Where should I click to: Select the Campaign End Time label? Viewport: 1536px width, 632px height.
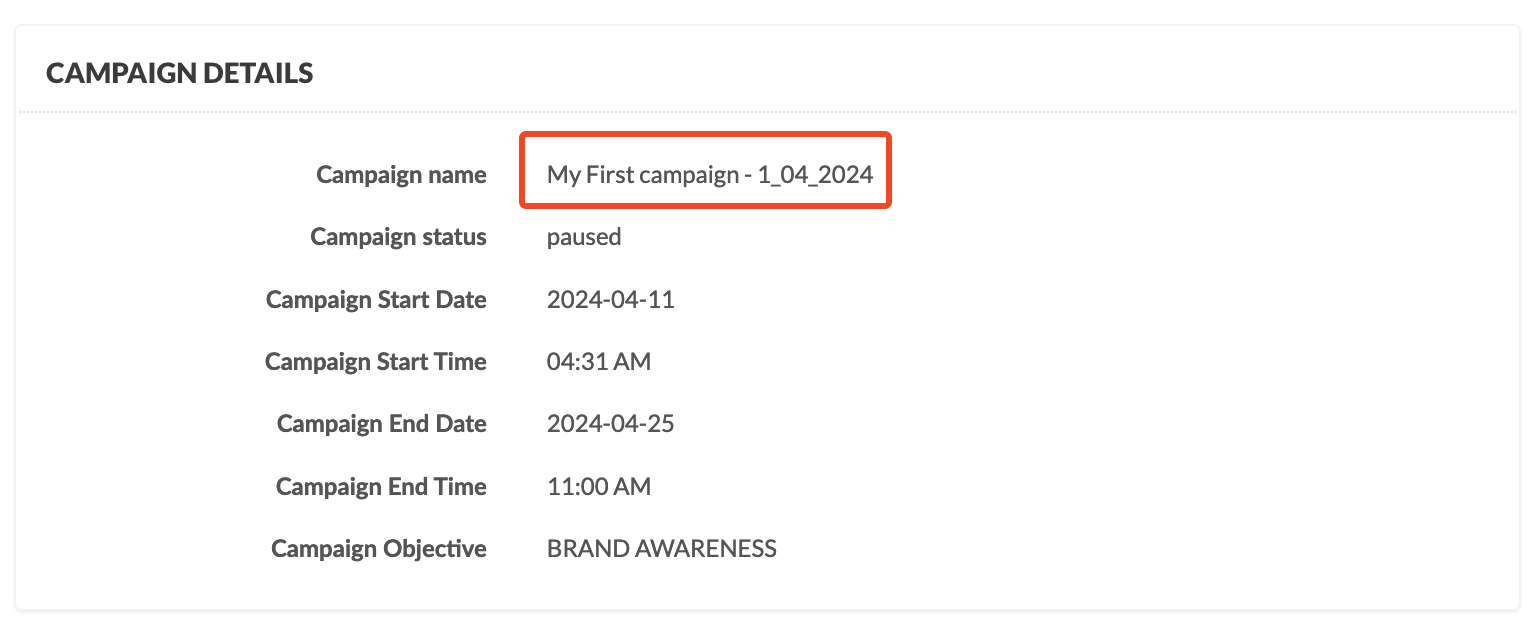[381, 486]
